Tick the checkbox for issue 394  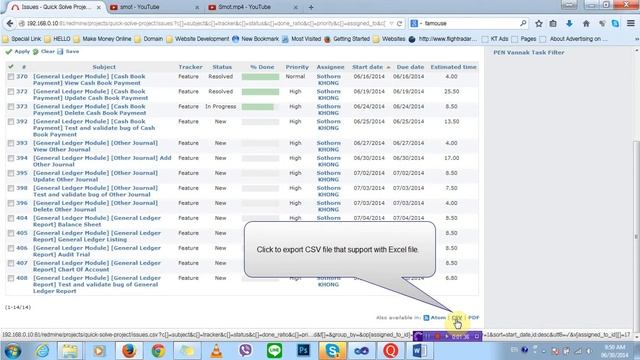[x=11, y=158]
